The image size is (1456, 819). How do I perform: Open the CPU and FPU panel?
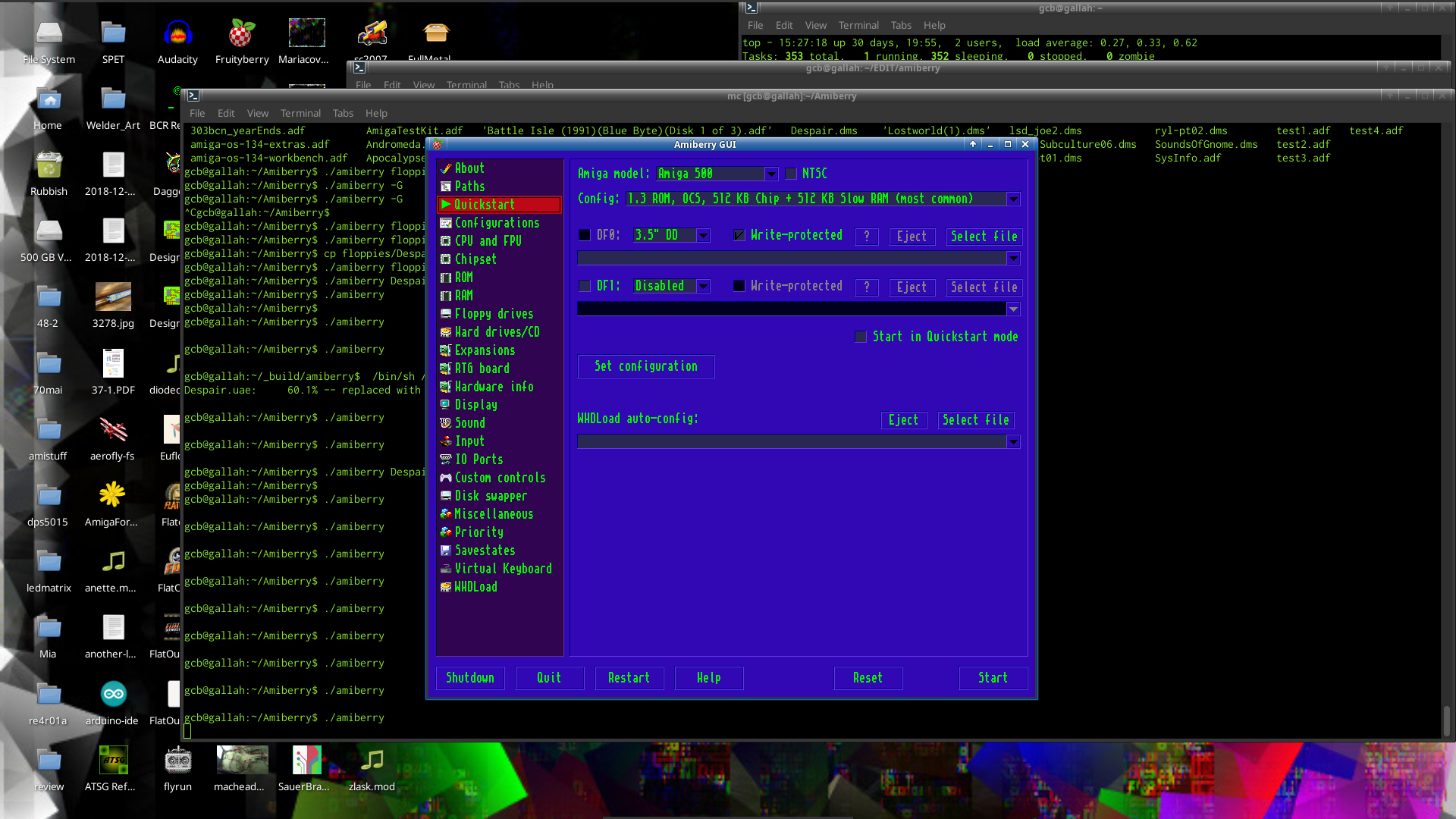click(x=499, y=241)
